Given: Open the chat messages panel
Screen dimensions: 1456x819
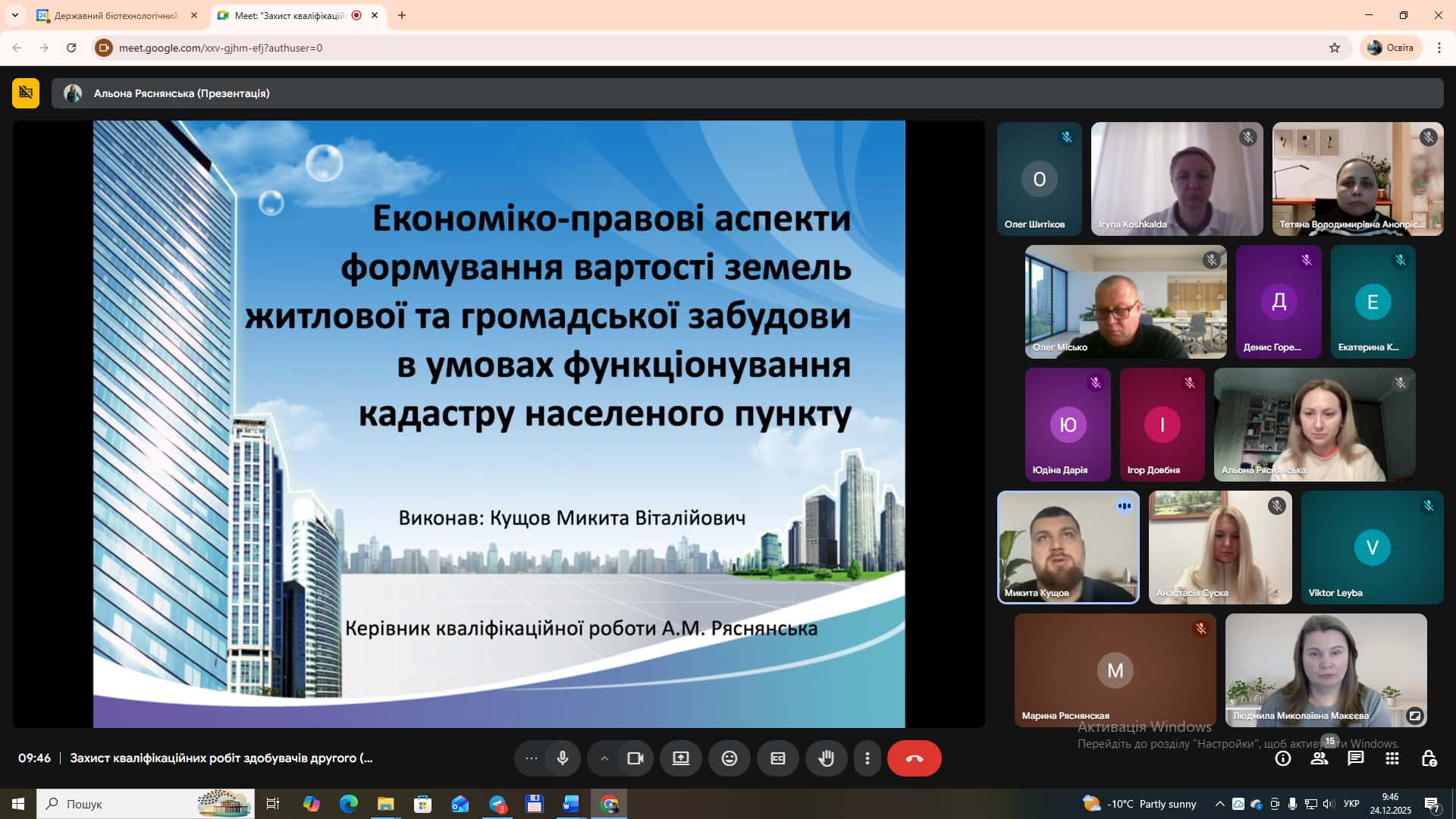Looking at the screenshot, I should (1355, 758).
